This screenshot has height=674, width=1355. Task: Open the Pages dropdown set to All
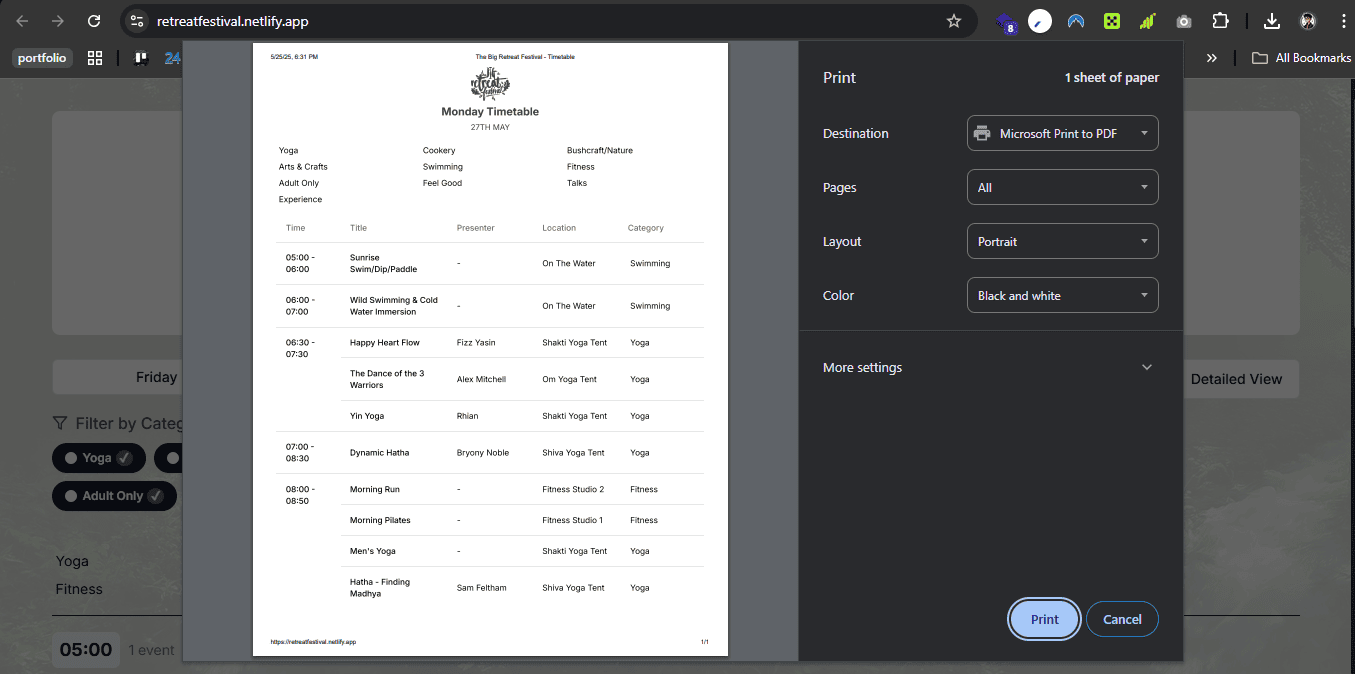pos(1062,188)
